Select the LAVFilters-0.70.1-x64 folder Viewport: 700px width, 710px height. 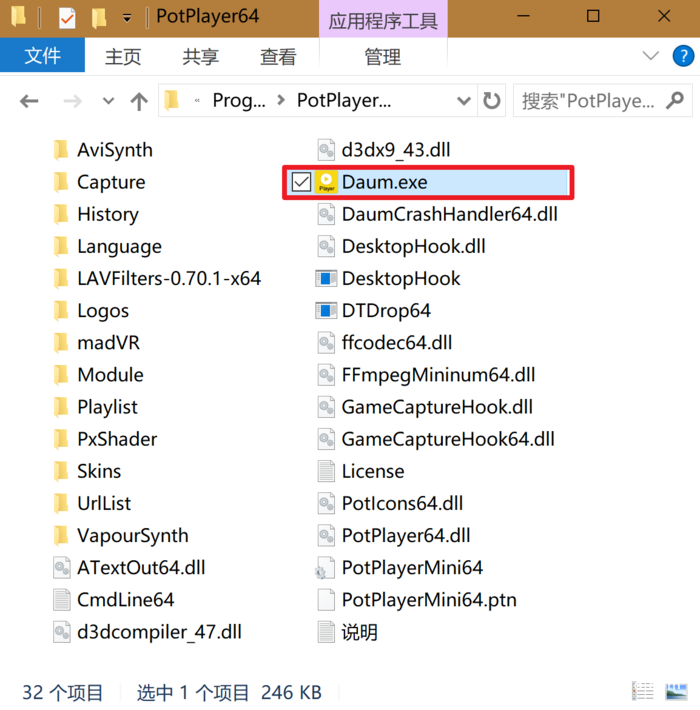pyautogui.click(x=157, y=278)
